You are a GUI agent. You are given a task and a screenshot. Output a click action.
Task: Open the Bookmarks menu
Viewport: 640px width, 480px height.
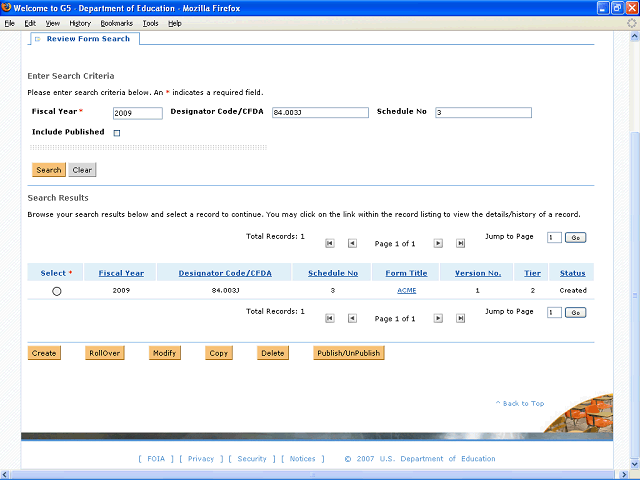pyautogui.click(x=117, y=23)
